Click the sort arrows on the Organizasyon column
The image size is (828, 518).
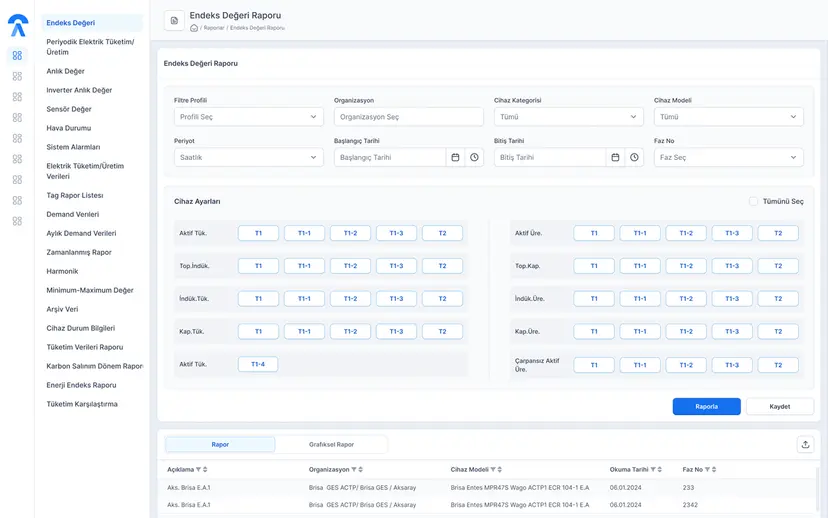click(360, 469)
